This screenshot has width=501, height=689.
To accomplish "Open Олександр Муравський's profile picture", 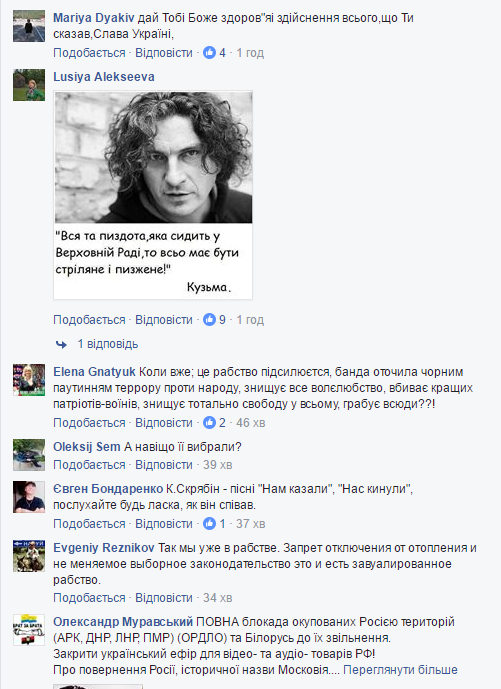I will pos(29,630).
